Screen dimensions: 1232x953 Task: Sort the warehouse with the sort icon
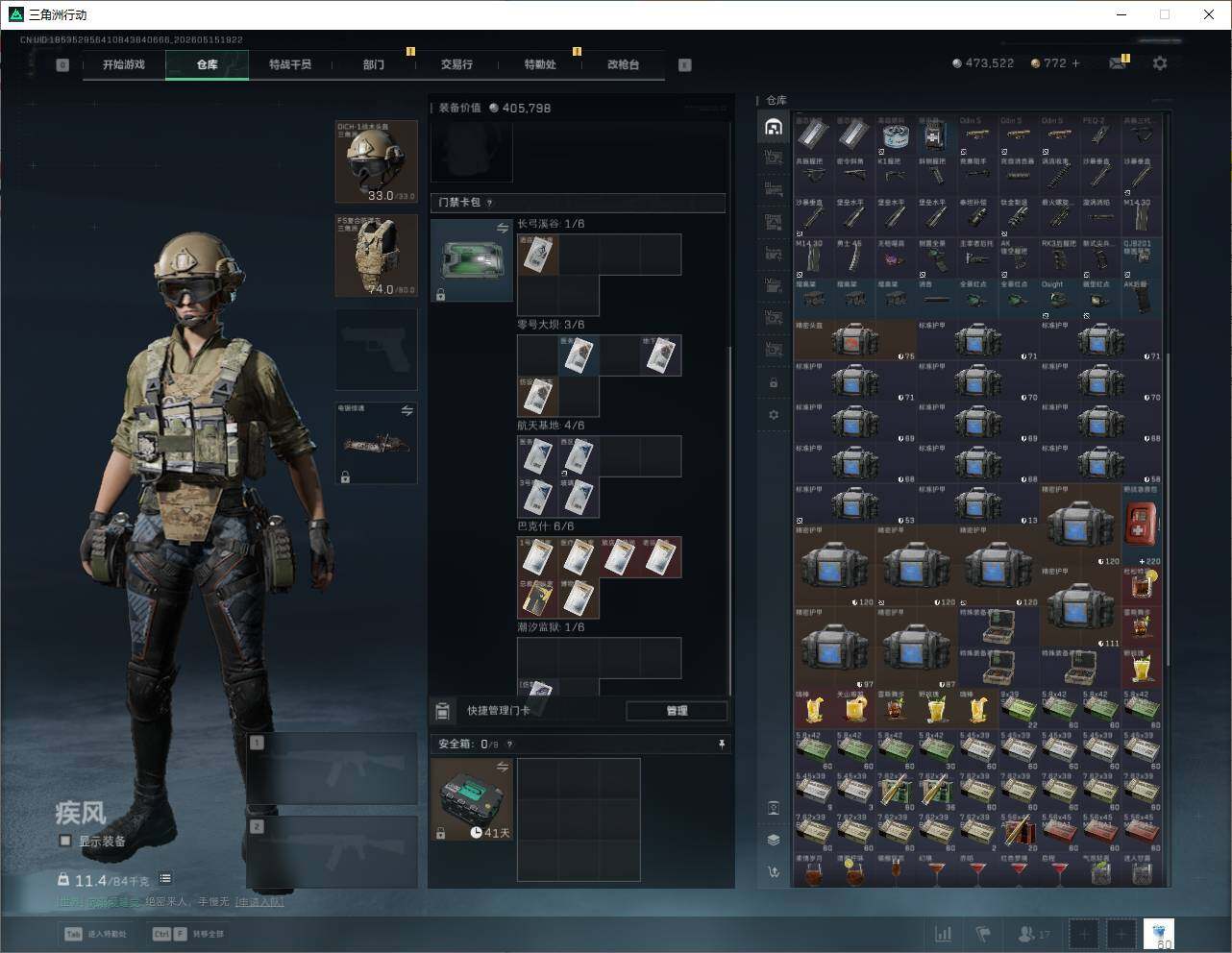(x=774, y=872)
